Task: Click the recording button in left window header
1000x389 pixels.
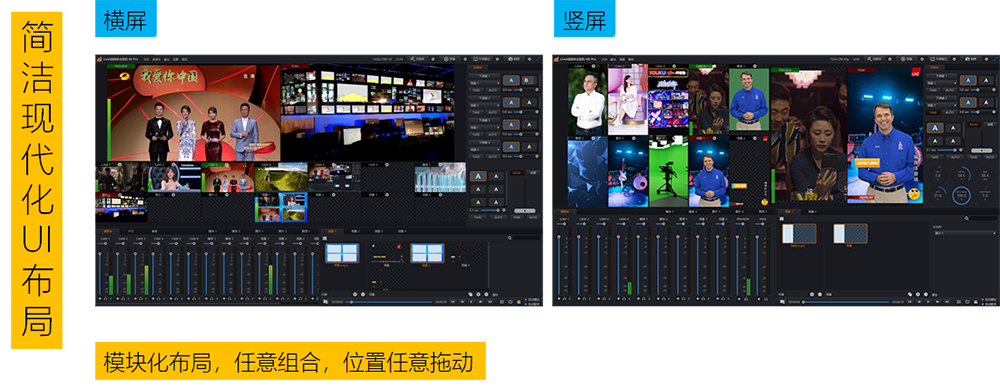Action: (x=450, y=59)
